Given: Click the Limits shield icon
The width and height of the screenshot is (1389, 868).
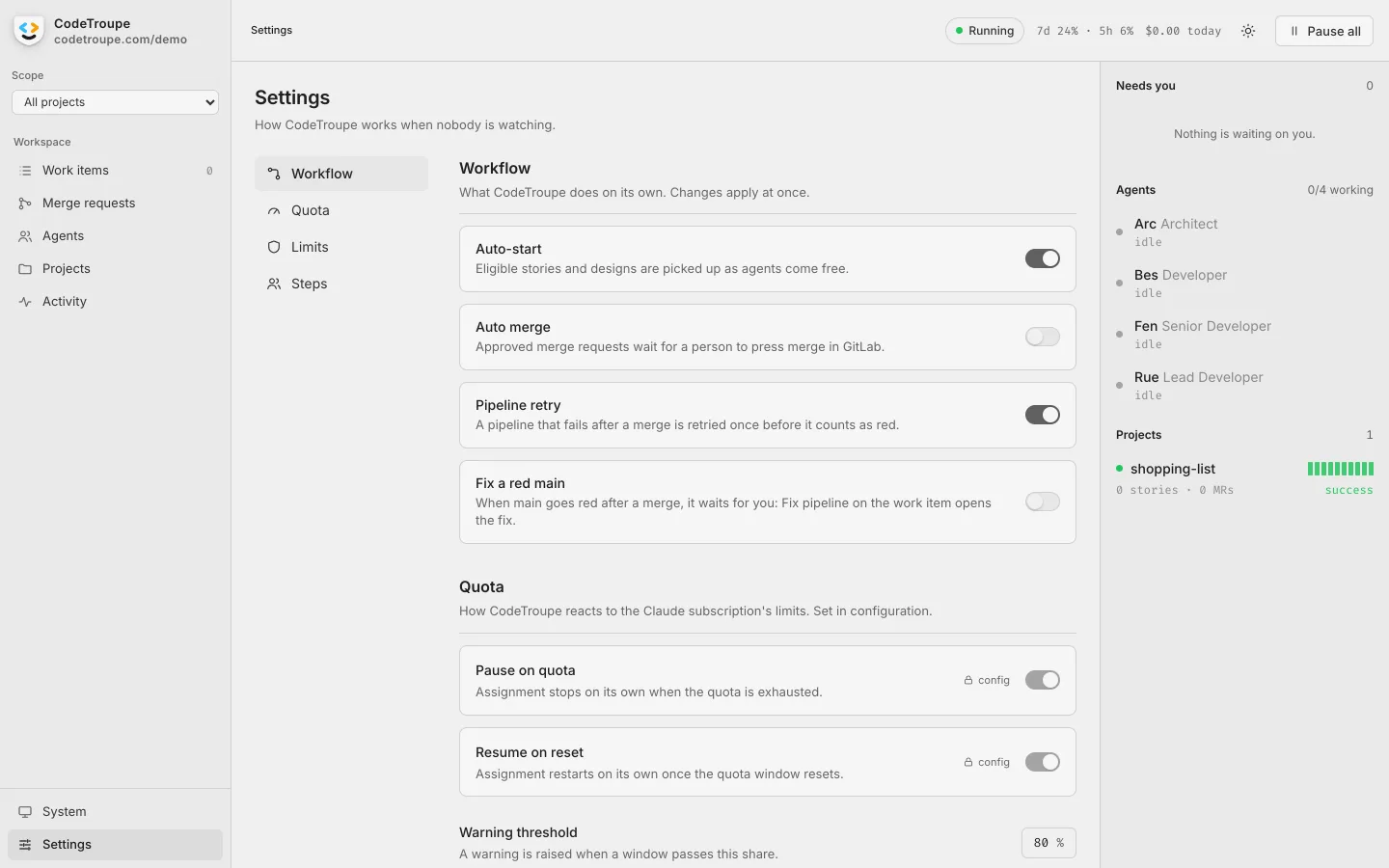Looking at the screenshot, I should click(274, 247).
